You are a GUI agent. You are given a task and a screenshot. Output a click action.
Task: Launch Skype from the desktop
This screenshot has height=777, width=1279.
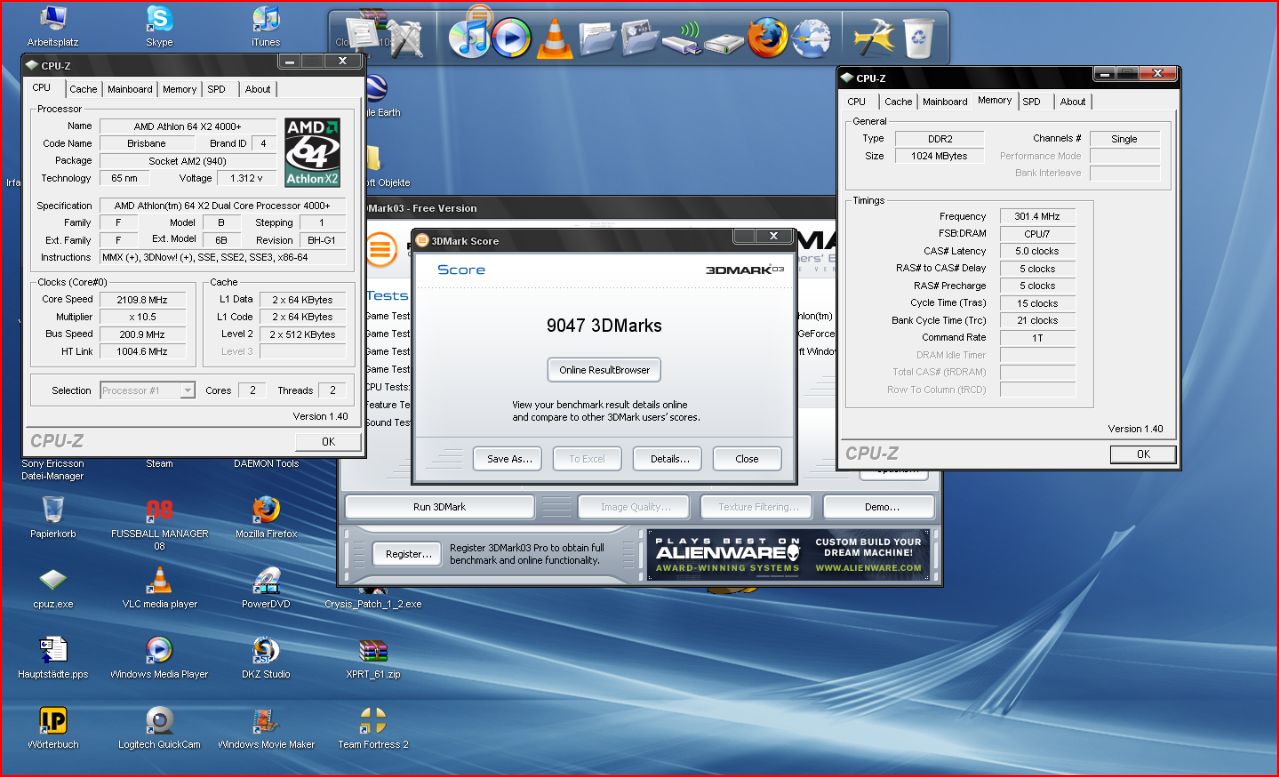(159, 27)
